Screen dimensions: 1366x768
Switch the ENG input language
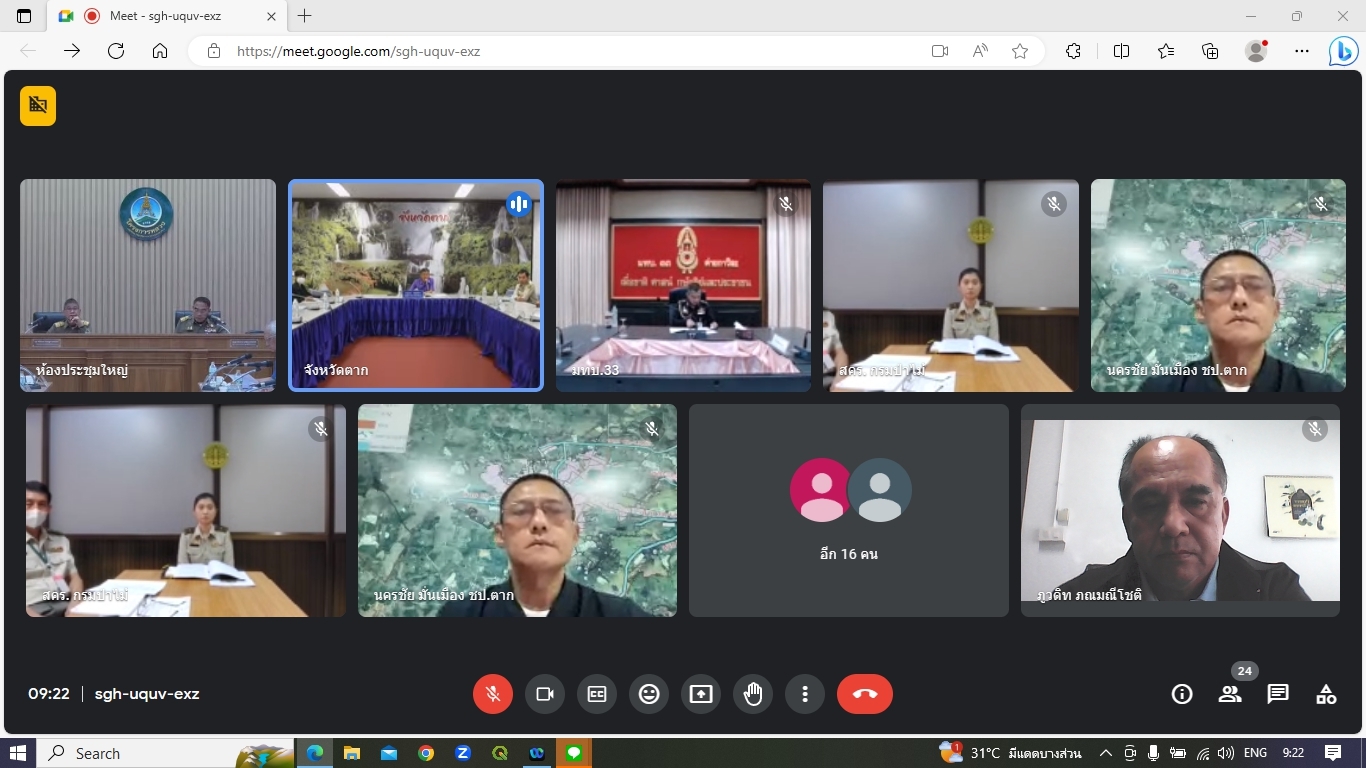(1255, 753)
